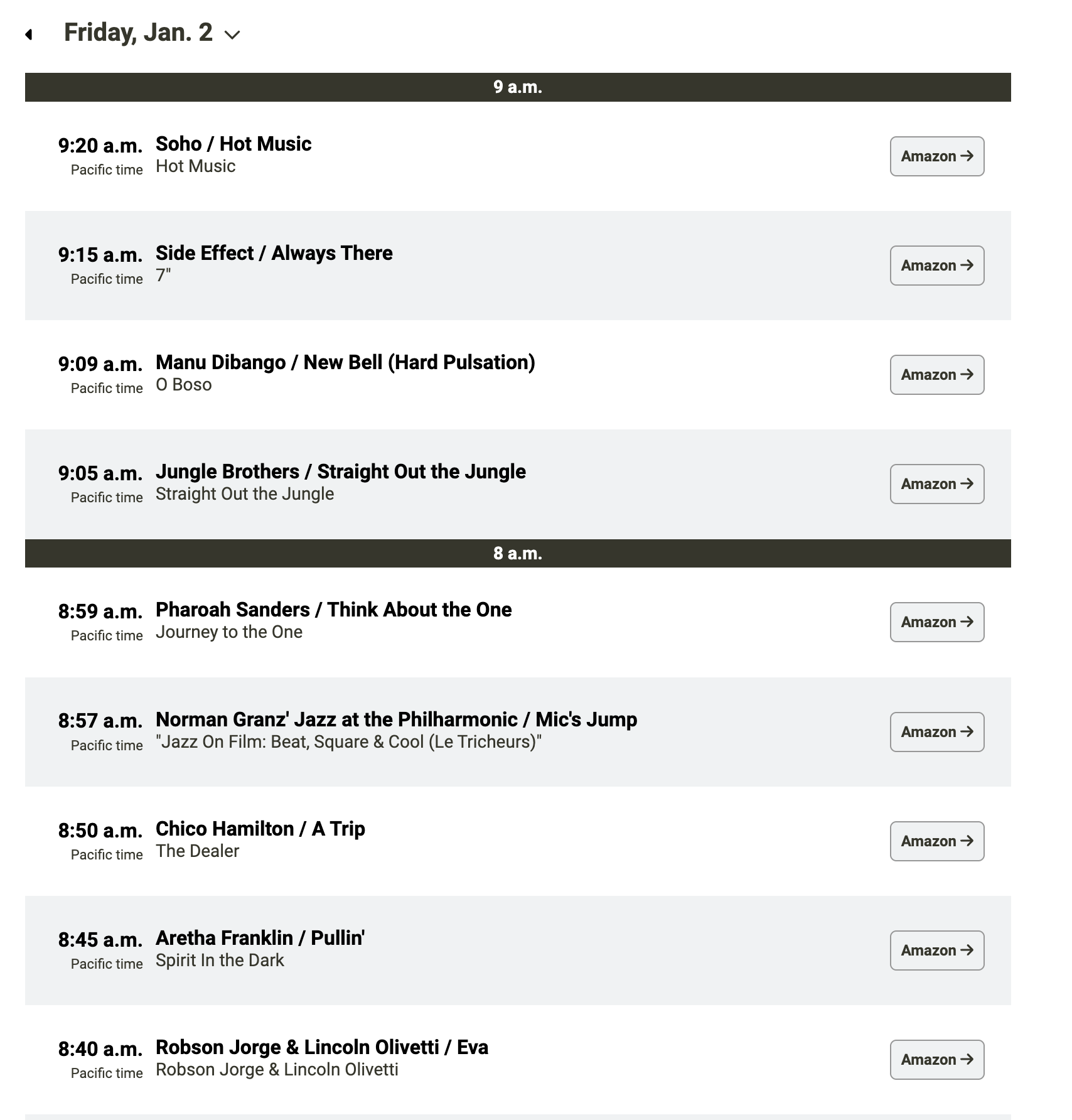The width and height of the screenshot is (1072, 1120).
Task: Click the 9:20 a.m. timestamp
Action: 100,146
